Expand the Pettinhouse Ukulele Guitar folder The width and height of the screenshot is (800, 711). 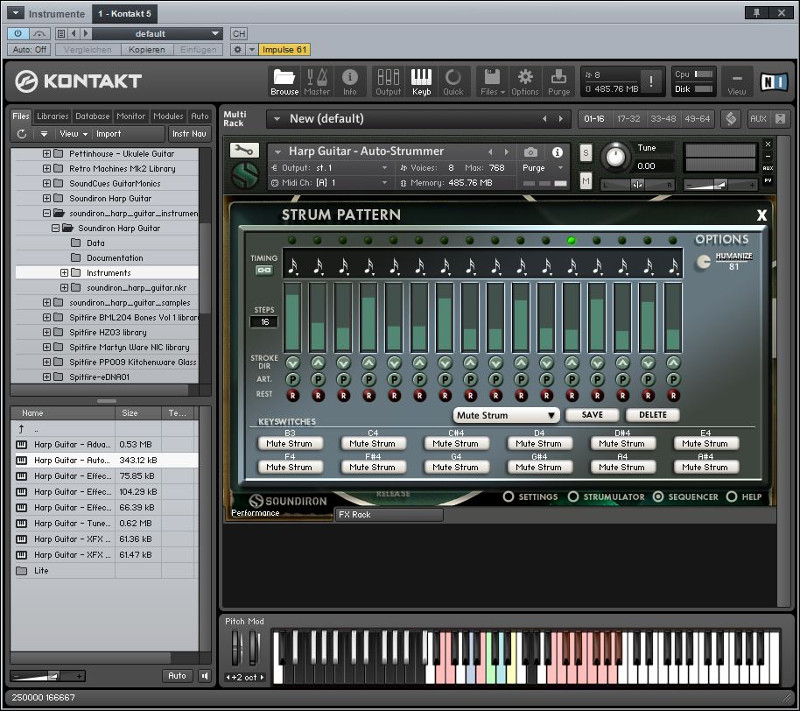(47, 154)
